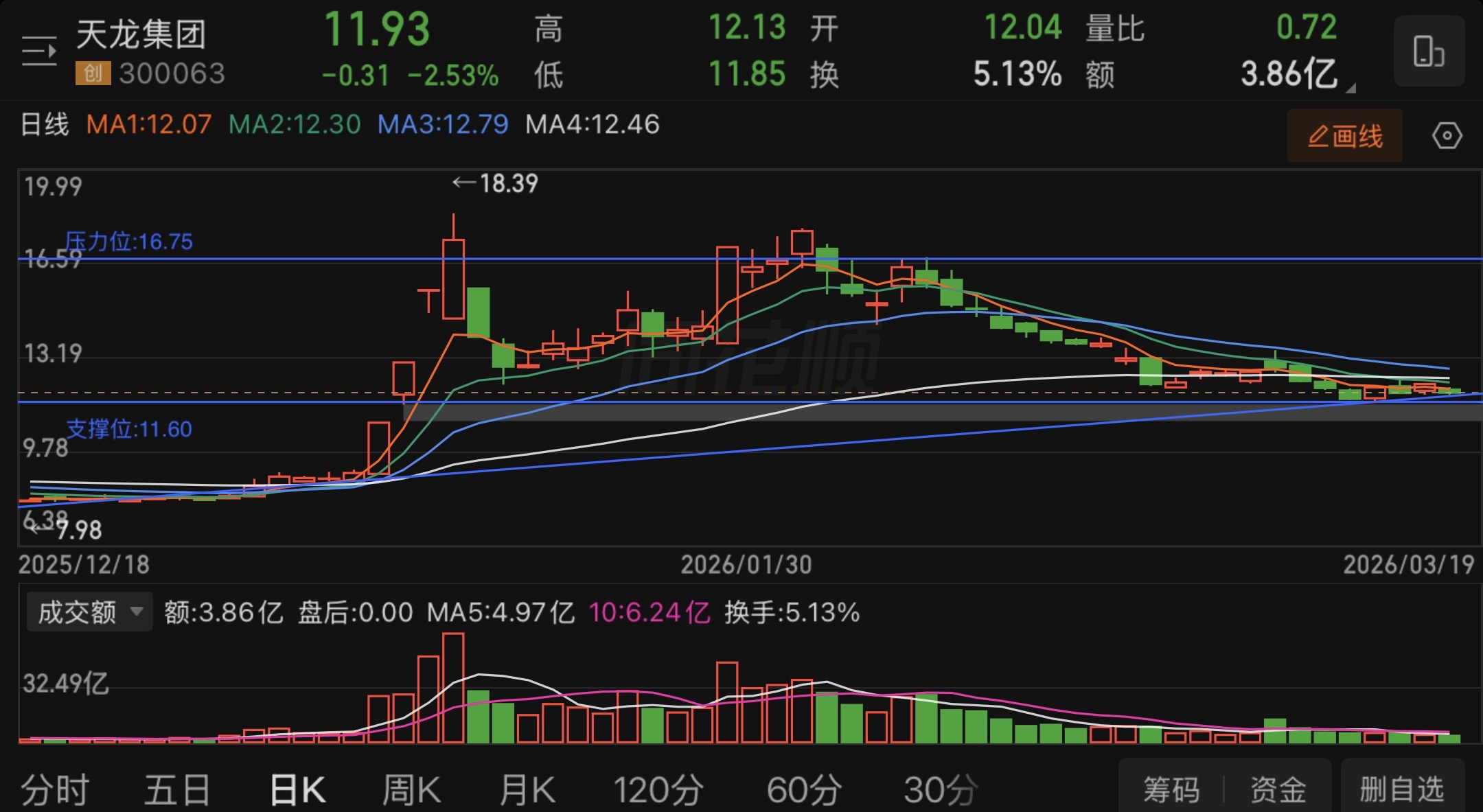Image resolution: width=1483 pixels, height=812 pixels.
Task: Open chart settings hexagon icon
Action: tap(1447, 136)
